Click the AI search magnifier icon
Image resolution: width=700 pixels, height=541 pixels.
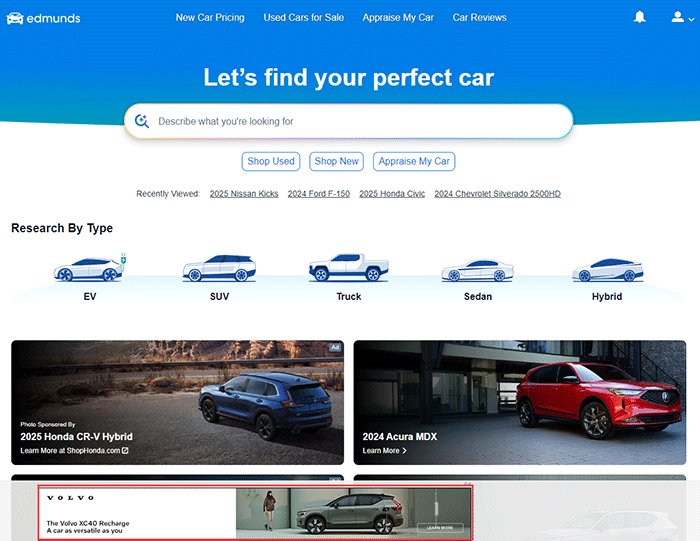tap(142, 121)
